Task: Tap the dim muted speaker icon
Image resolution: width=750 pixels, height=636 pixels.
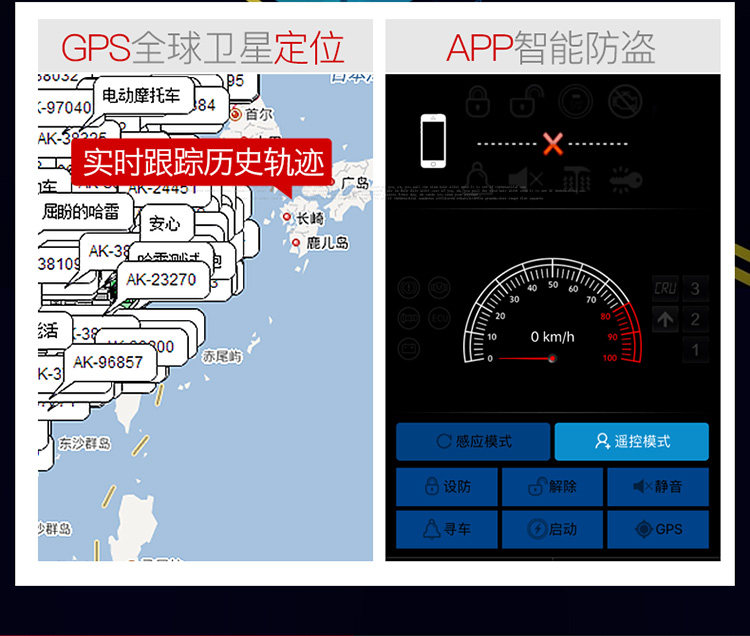Action: click(525, 179)
